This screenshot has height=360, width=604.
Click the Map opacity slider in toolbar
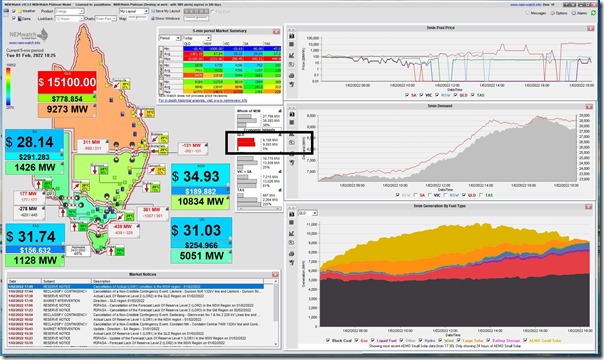tap(138, 18)
